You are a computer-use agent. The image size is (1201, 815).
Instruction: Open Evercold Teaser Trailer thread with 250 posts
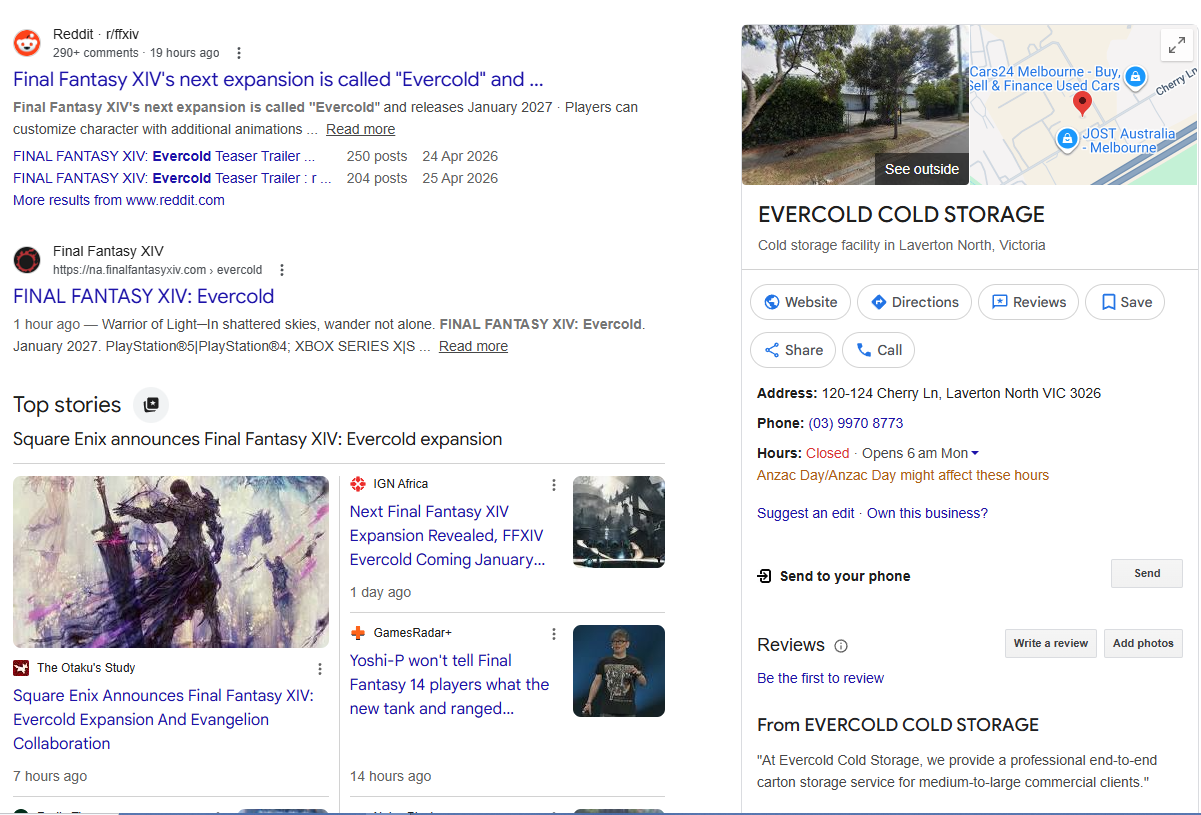(x=164, y=156)
